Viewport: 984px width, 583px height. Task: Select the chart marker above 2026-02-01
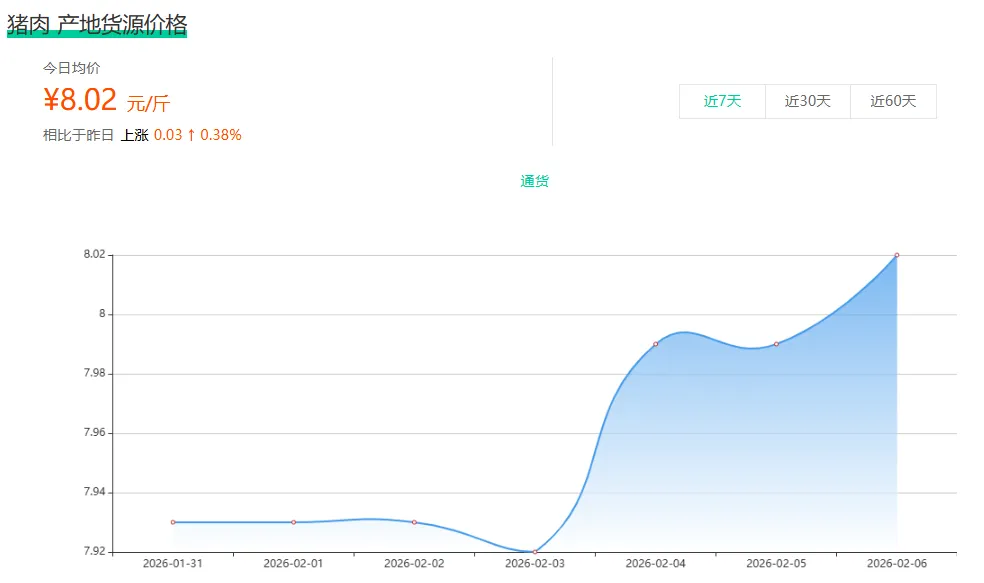[x=294, y=522]
